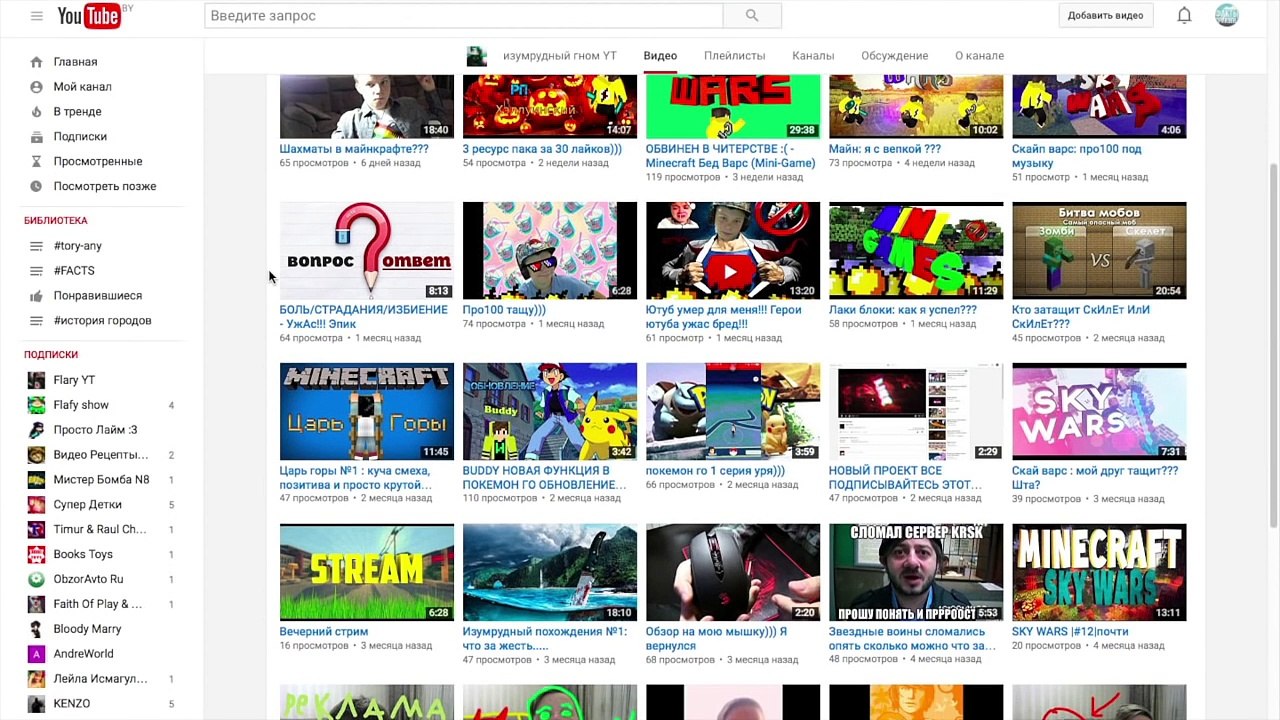
Task: Open SKY WARS |#12|почти video title
Action: [x=1070, y=632]
